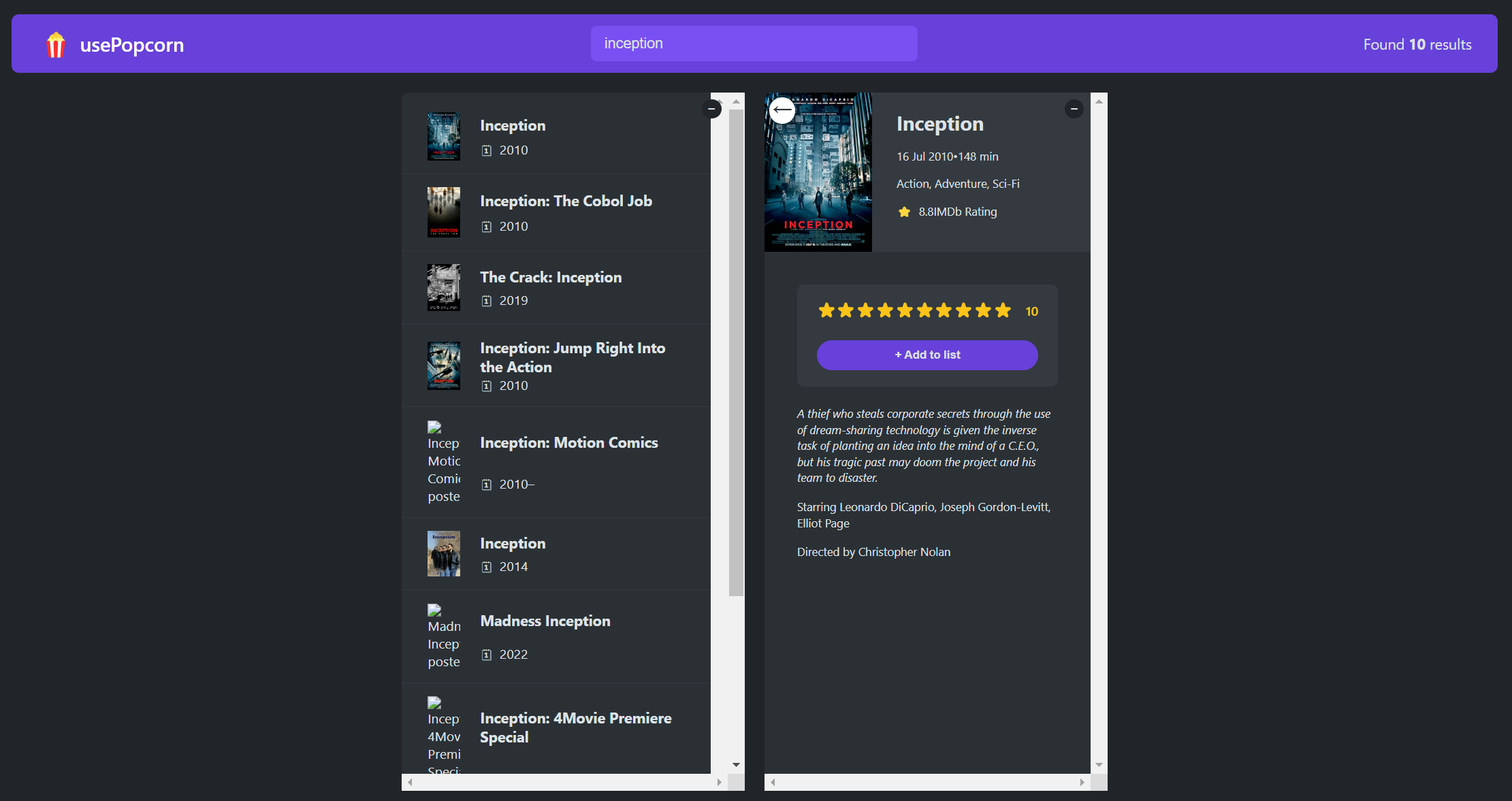Click left arrow of details horizontal scrollbar
Image resolution: width=1512 pixels, height=801 pixels.
[x=773, y=783]
